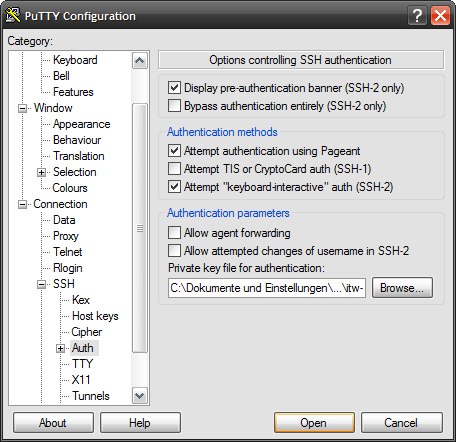Image resolution: width=456 pixels, height=442 pixels.
Task: Select X11 category
Action: [x=81, y=380]
